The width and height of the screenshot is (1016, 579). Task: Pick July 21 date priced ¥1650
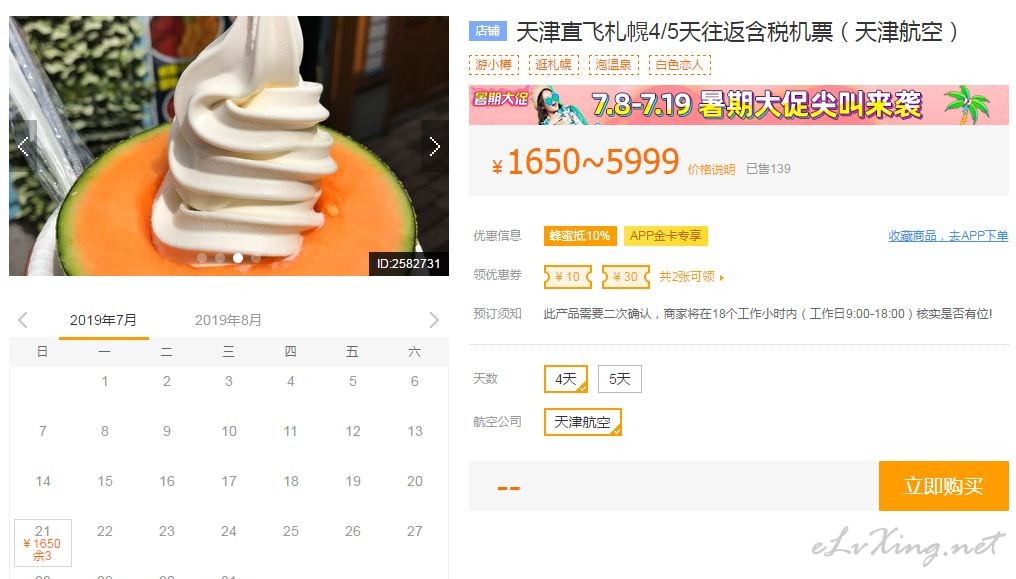click(x=43, y=543)
